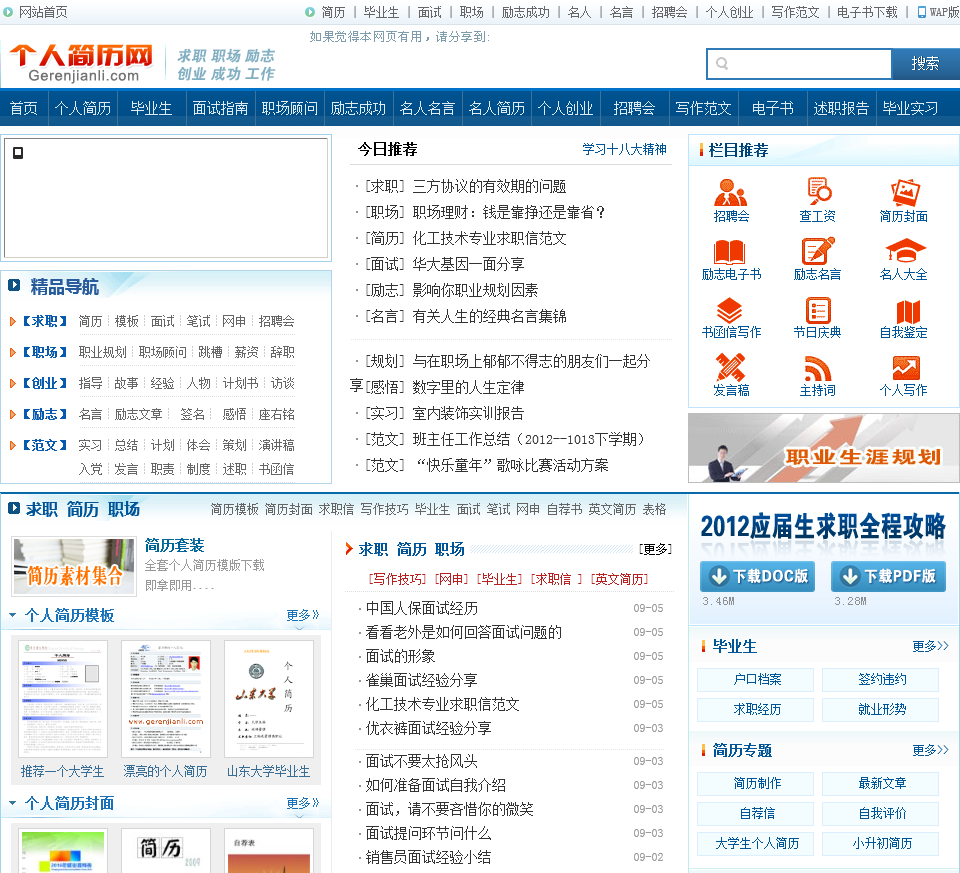Viewport: 960px width, 873px height.
Task: Click the [英文简历] red tag
Action: (x=619, y=579)
